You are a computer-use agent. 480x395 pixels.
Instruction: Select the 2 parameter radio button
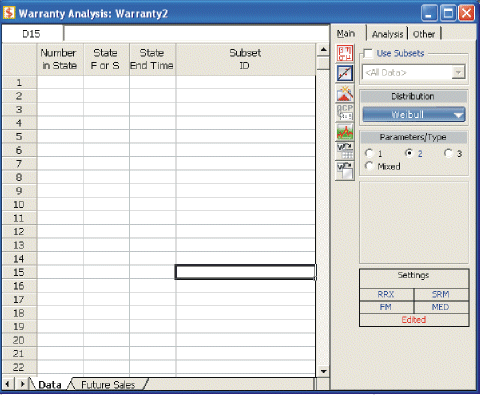coord(409,153)
